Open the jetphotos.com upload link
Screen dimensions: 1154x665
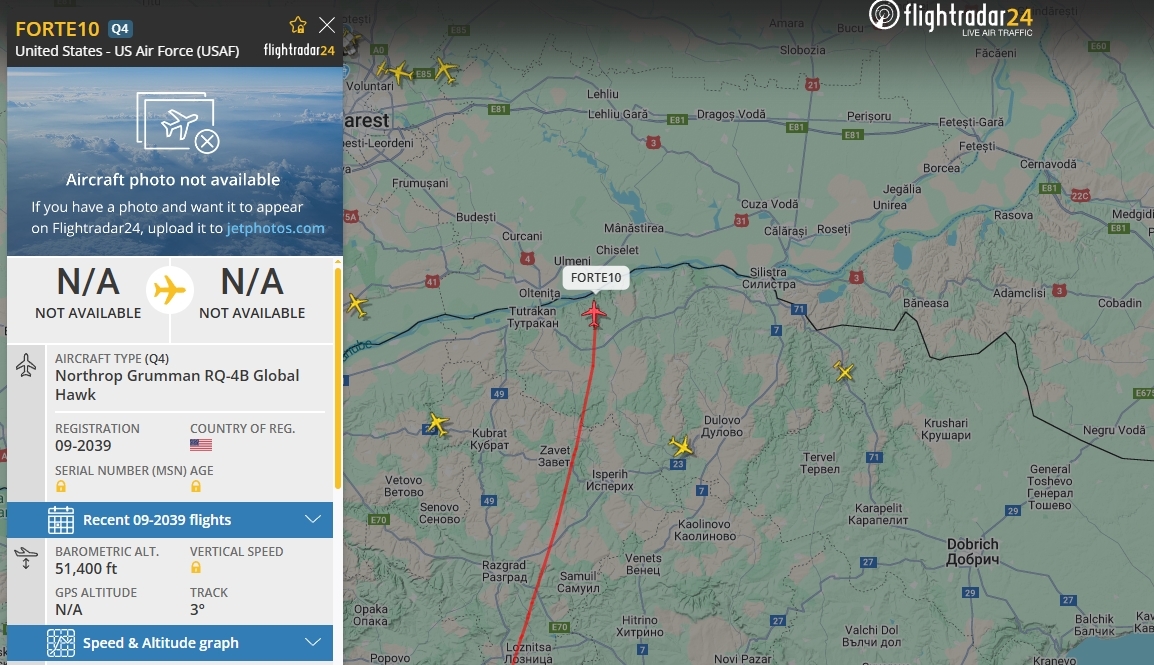[x=275, y=228]
